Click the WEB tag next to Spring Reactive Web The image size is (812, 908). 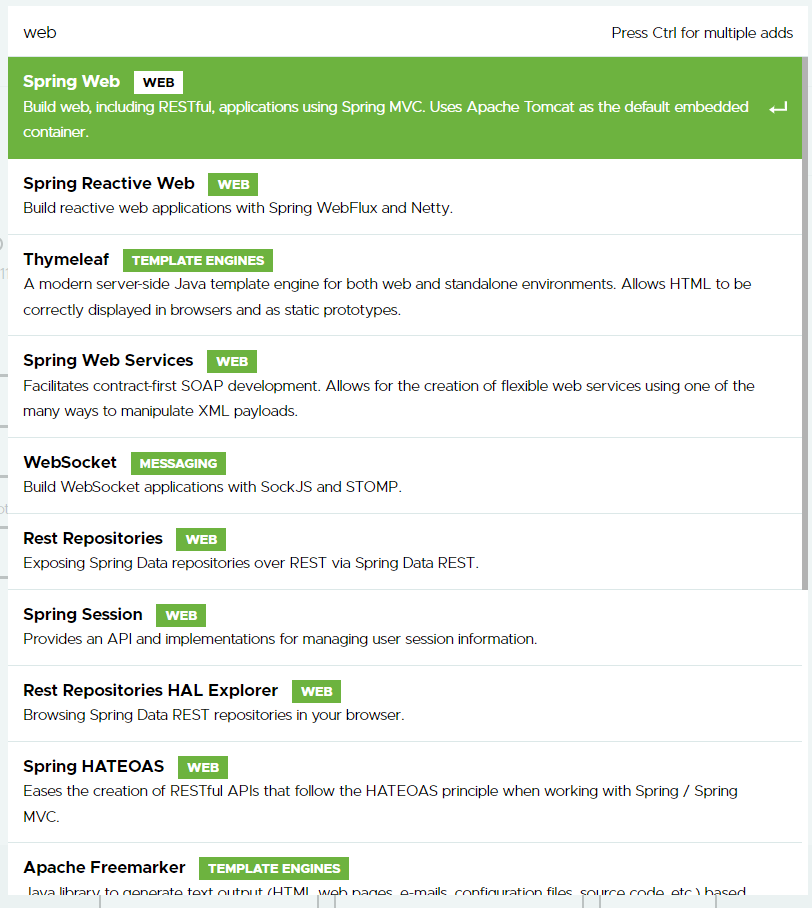point(233,184)
